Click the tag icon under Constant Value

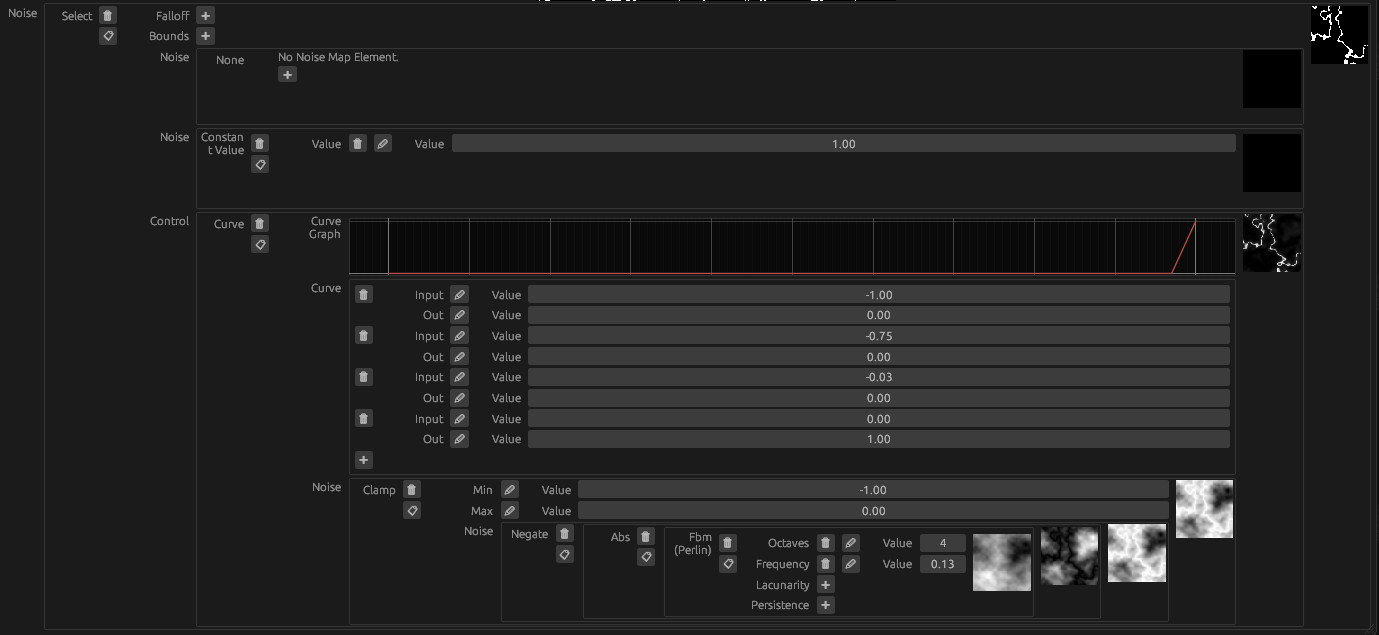[x=260, y=164]
